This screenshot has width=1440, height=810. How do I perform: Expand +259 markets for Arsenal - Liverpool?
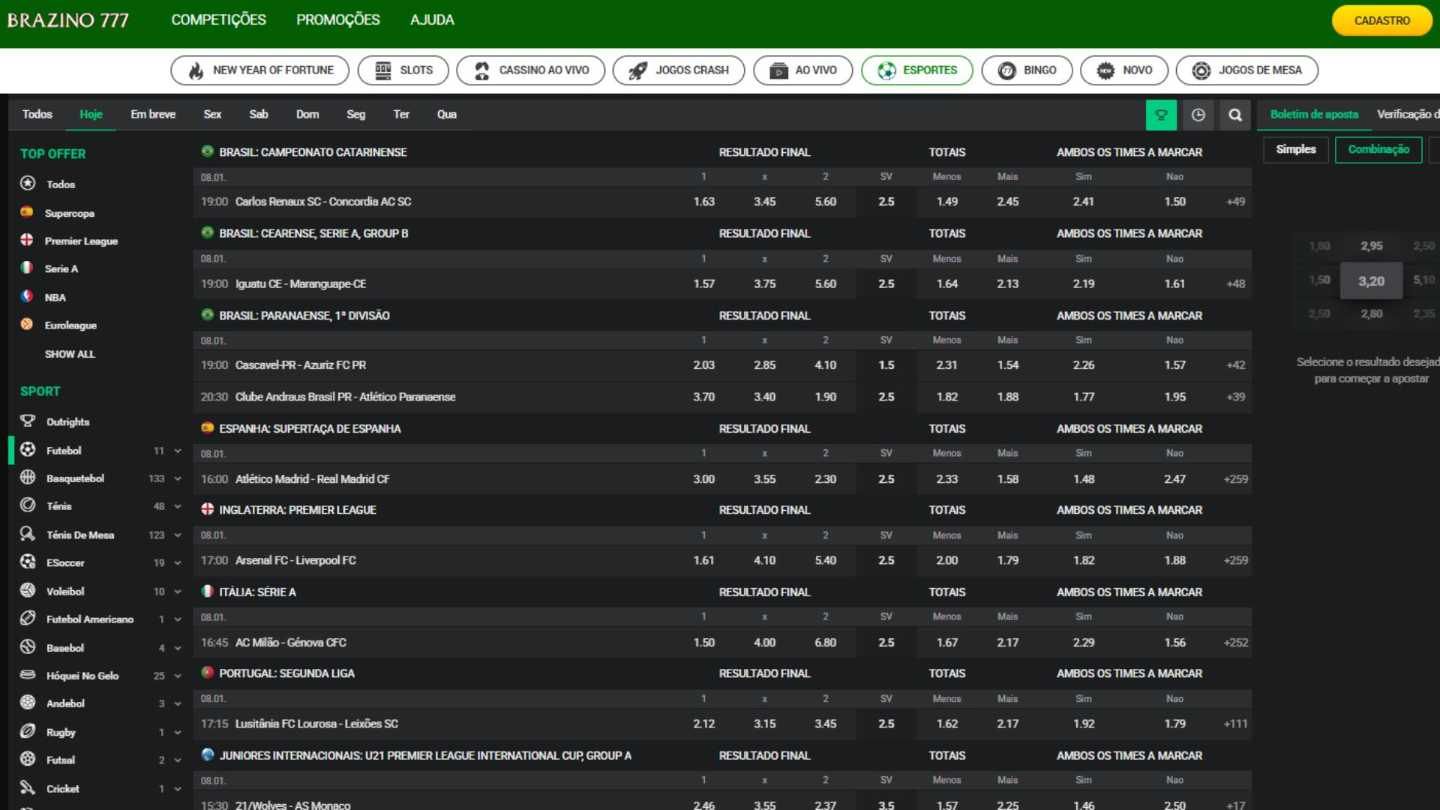[1236, 561]
